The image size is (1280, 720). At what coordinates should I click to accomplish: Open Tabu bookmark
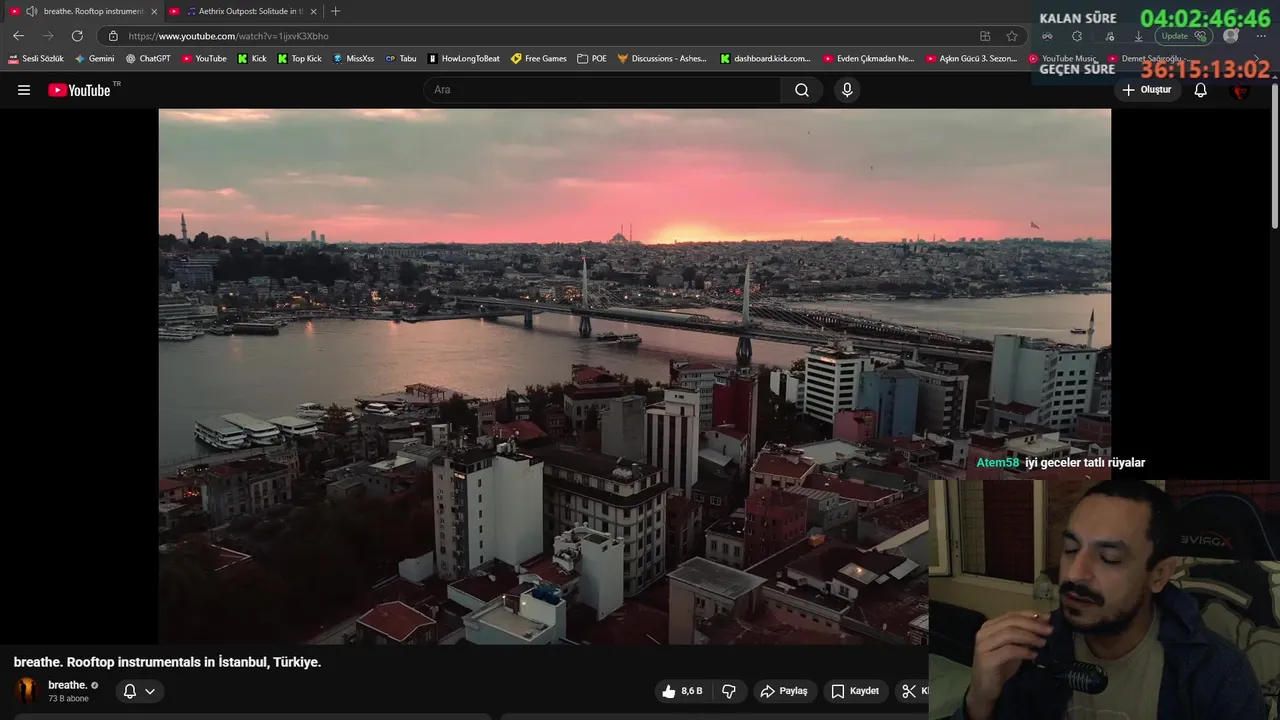tap(400, 58)
